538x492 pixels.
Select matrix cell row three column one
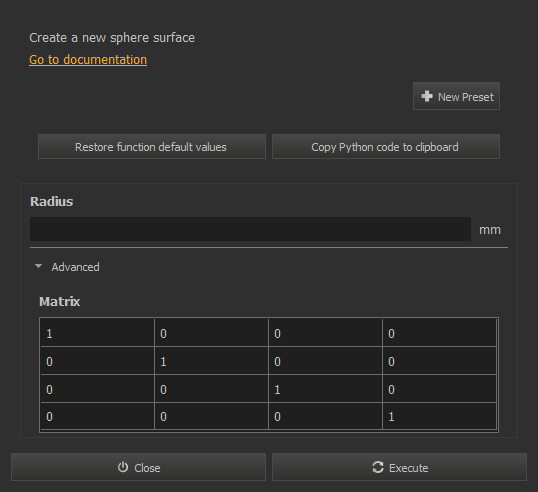[x=97, y=389]
